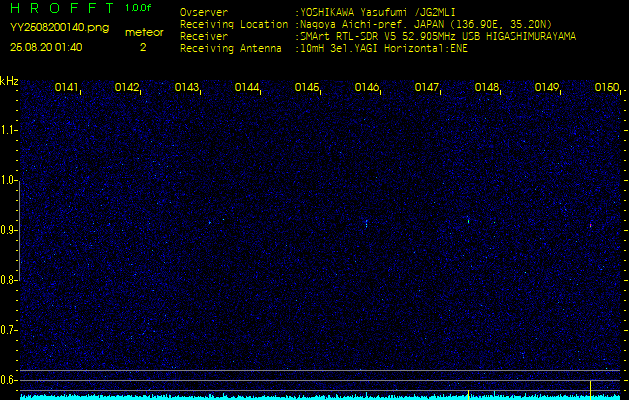Select observer name YOSHIKAWA Yasufumi /JG2MLI
Image resolution: width=629 pixels, height=400 pixels.
378,12
